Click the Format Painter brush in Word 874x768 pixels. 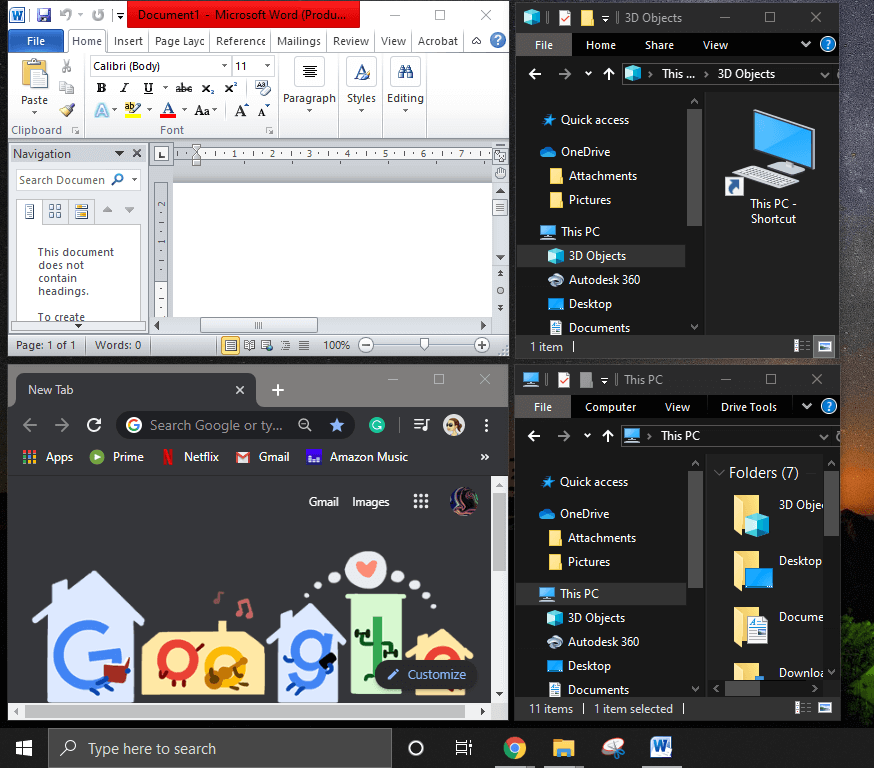67,110
